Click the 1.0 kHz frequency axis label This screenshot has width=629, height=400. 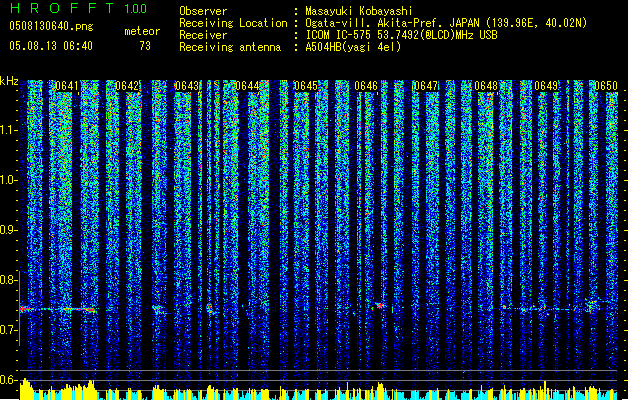8,181
